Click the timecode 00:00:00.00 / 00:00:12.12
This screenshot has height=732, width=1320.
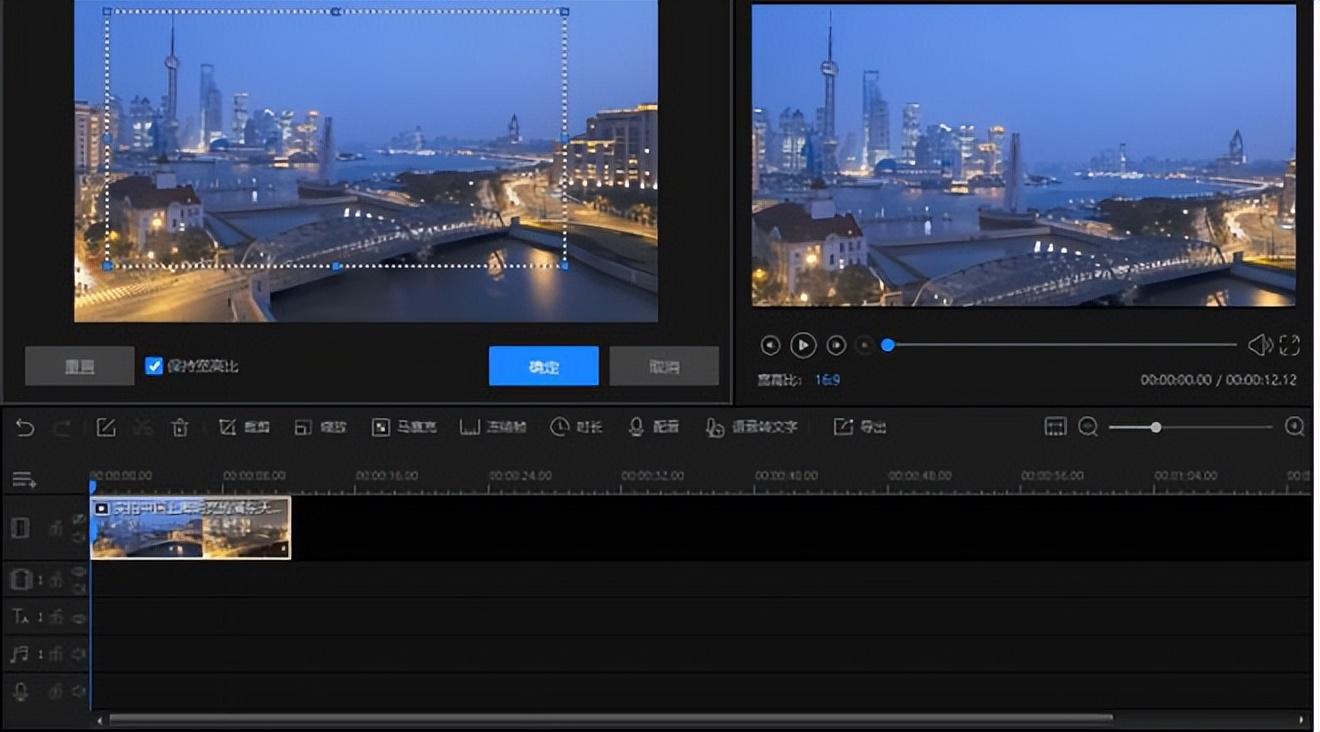1218,380
